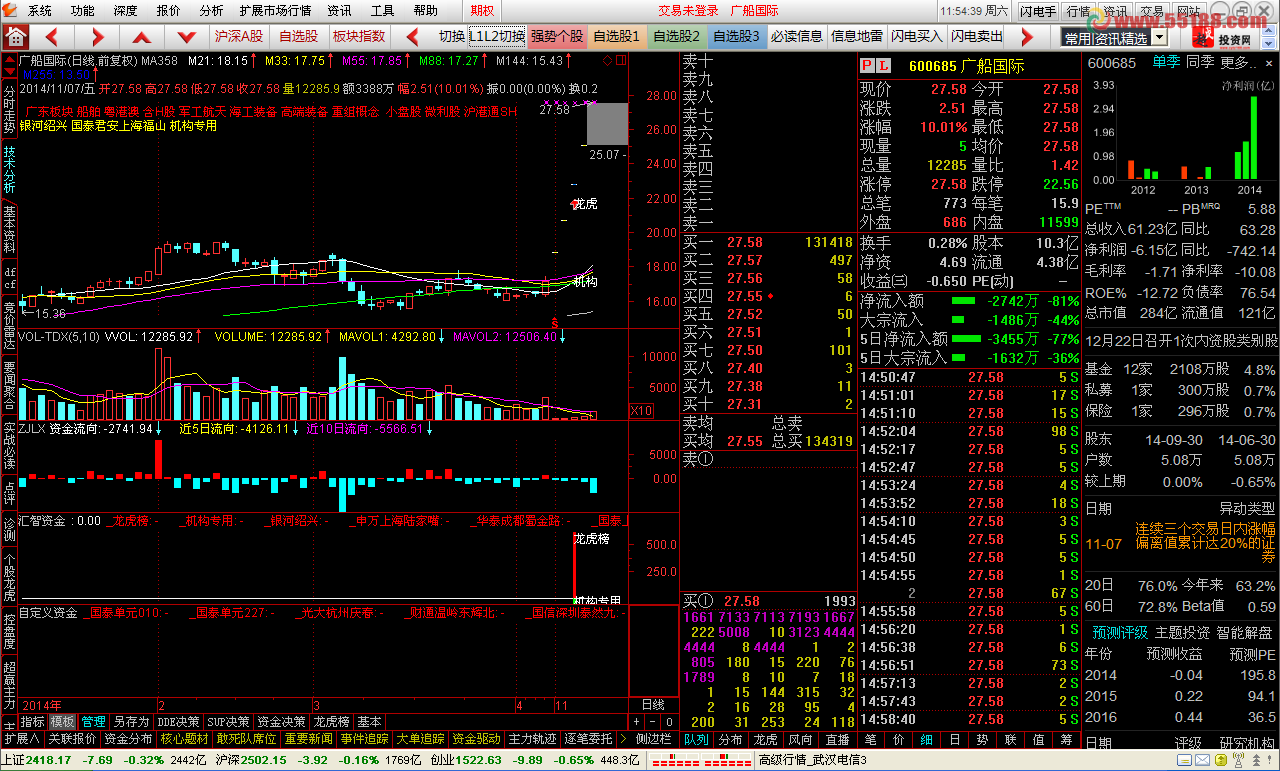
Task: Switch to 自选股2 list
Action: coord(677,36)
